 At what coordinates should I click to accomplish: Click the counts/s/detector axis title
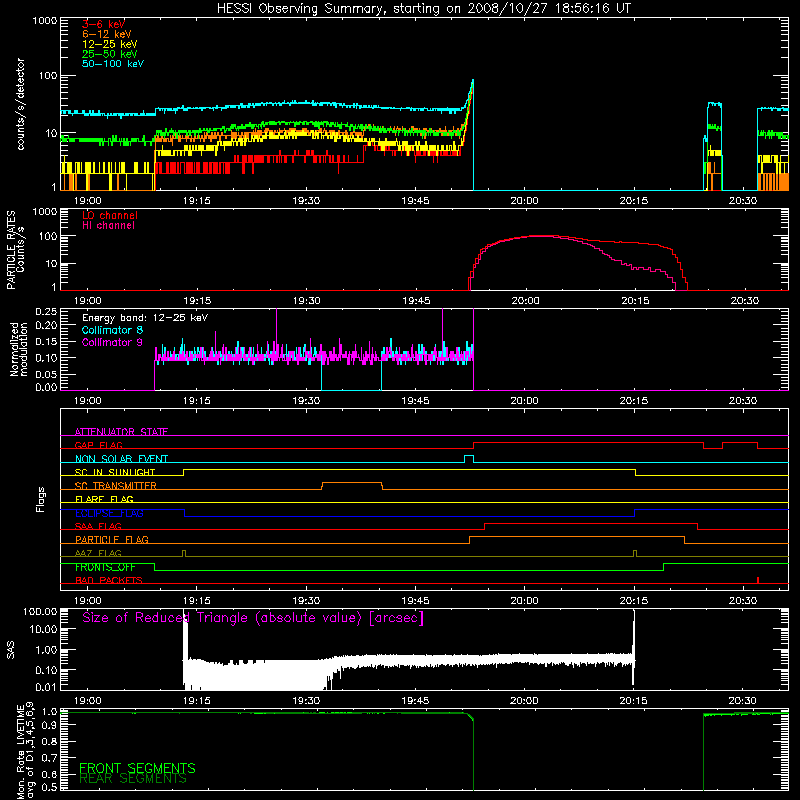(x=21, y=104)
